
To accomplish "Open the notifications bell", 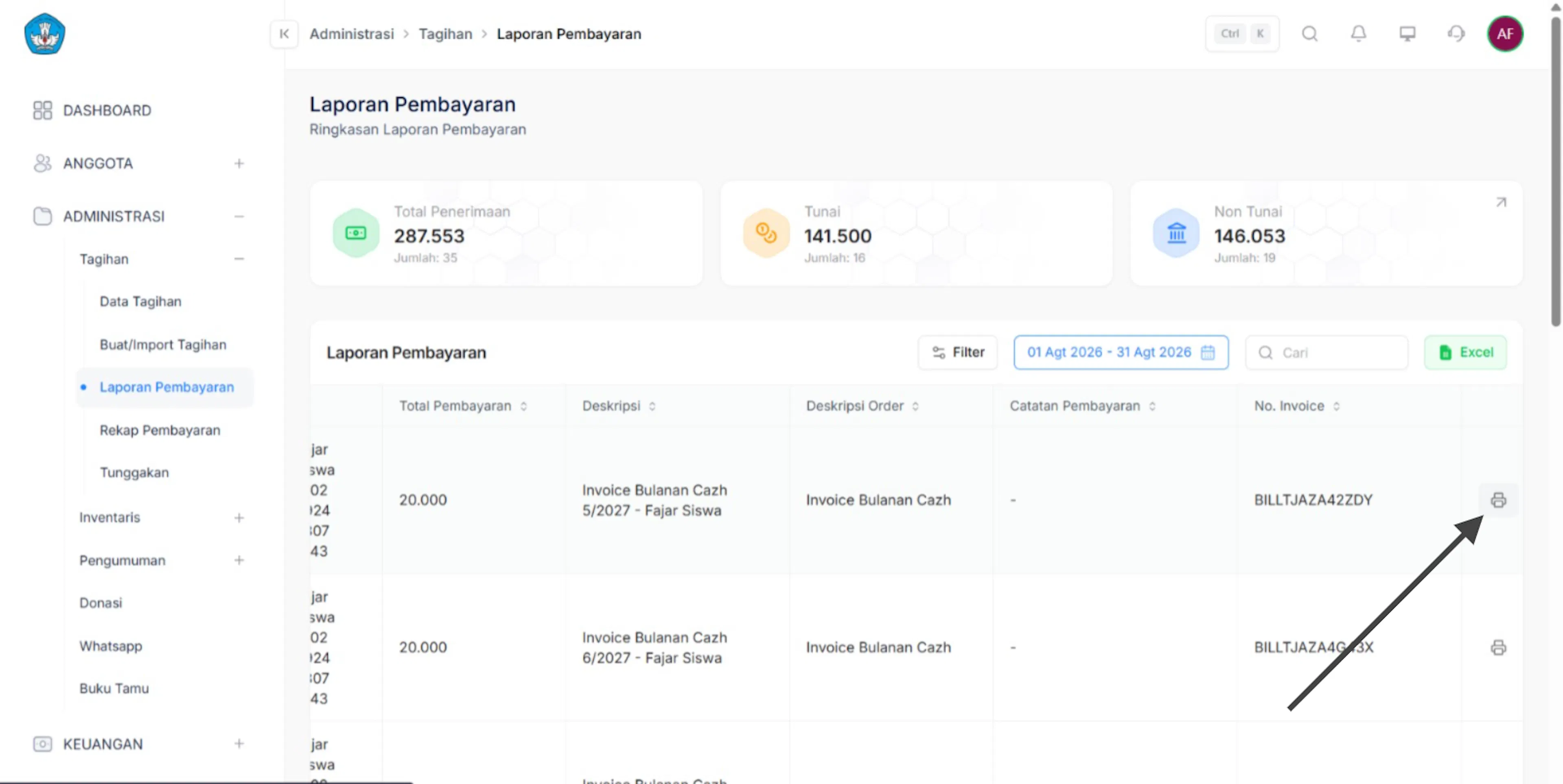I will (1359, 34).
